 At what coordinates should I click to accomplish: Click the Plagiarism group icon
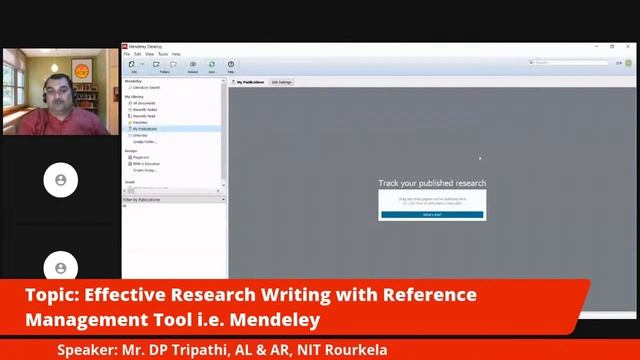(x=130, y=157)
